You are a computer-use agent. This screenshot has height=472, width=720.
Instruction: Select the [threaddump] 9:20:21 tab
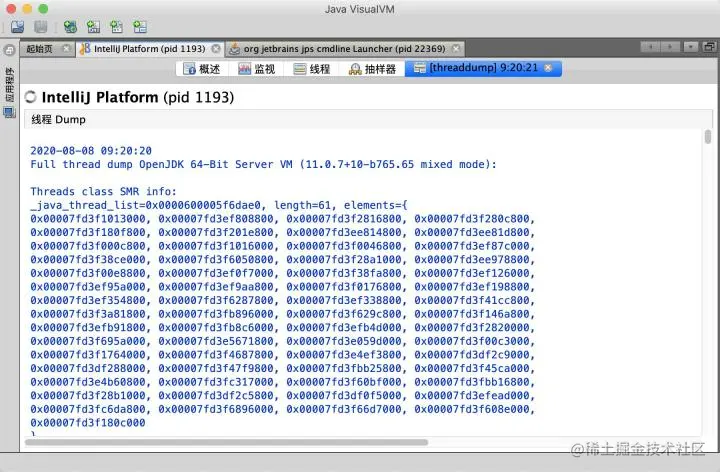click(484, 68)
